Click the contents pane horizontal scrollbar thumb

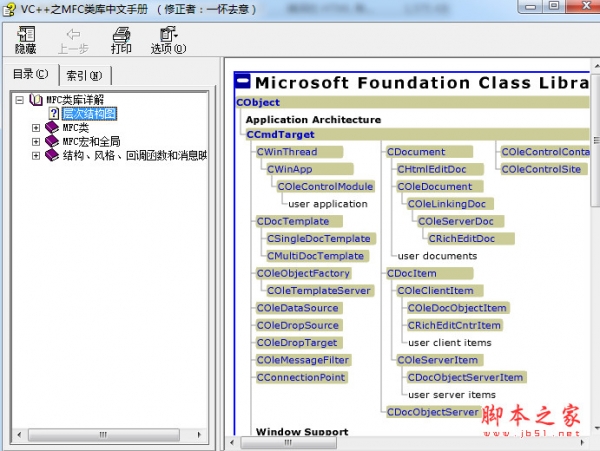tap(103, 435)
